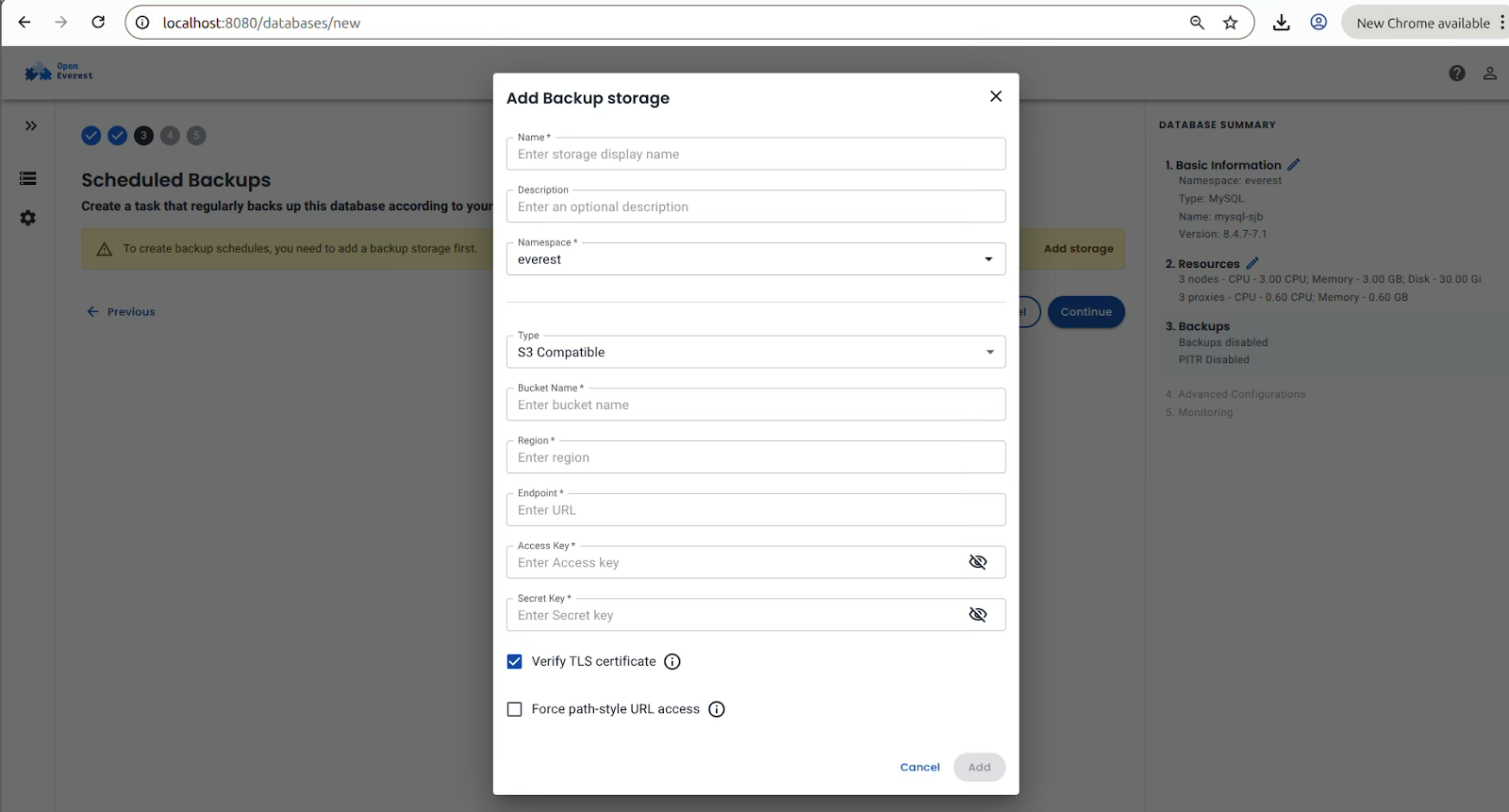Click the info icon beside Force path-style URL access
Screen dimensions: 1509x812
coord(717,709)
